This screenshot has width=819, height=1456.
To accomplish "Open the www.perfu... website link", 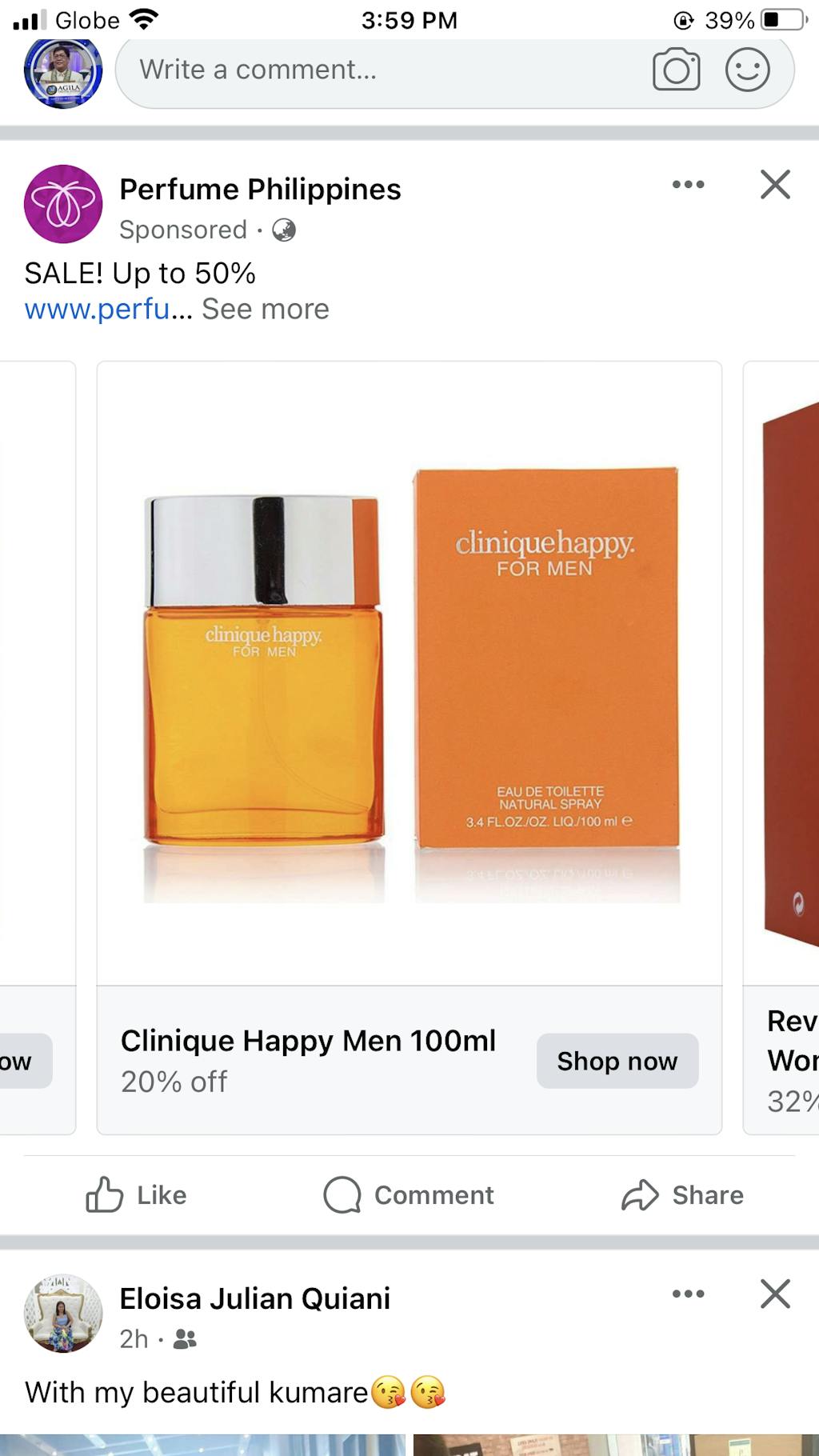I will point(108,310).
